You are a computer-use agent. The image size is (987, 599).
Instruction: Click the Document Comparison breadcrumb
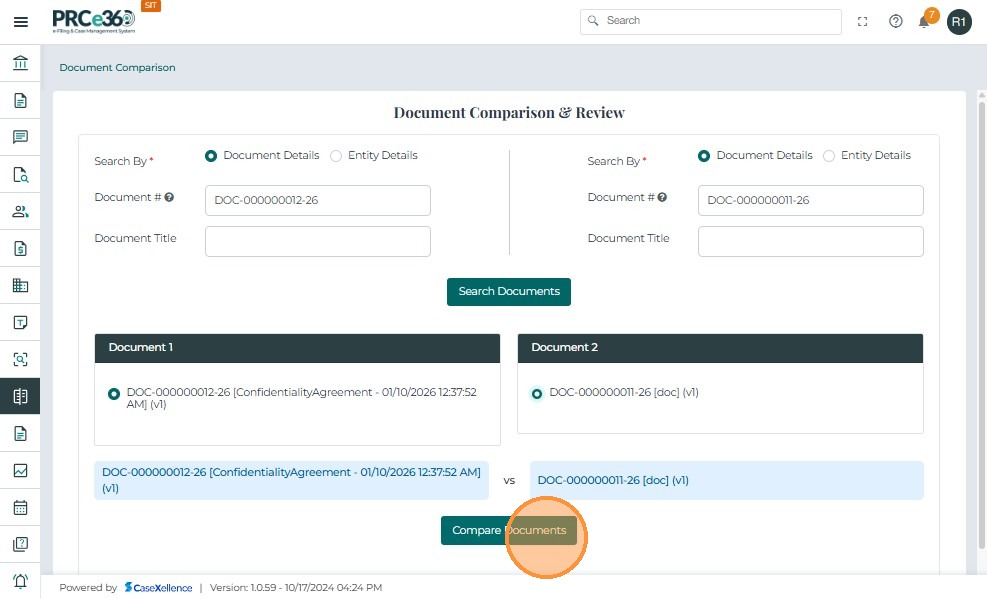point(117,68)
